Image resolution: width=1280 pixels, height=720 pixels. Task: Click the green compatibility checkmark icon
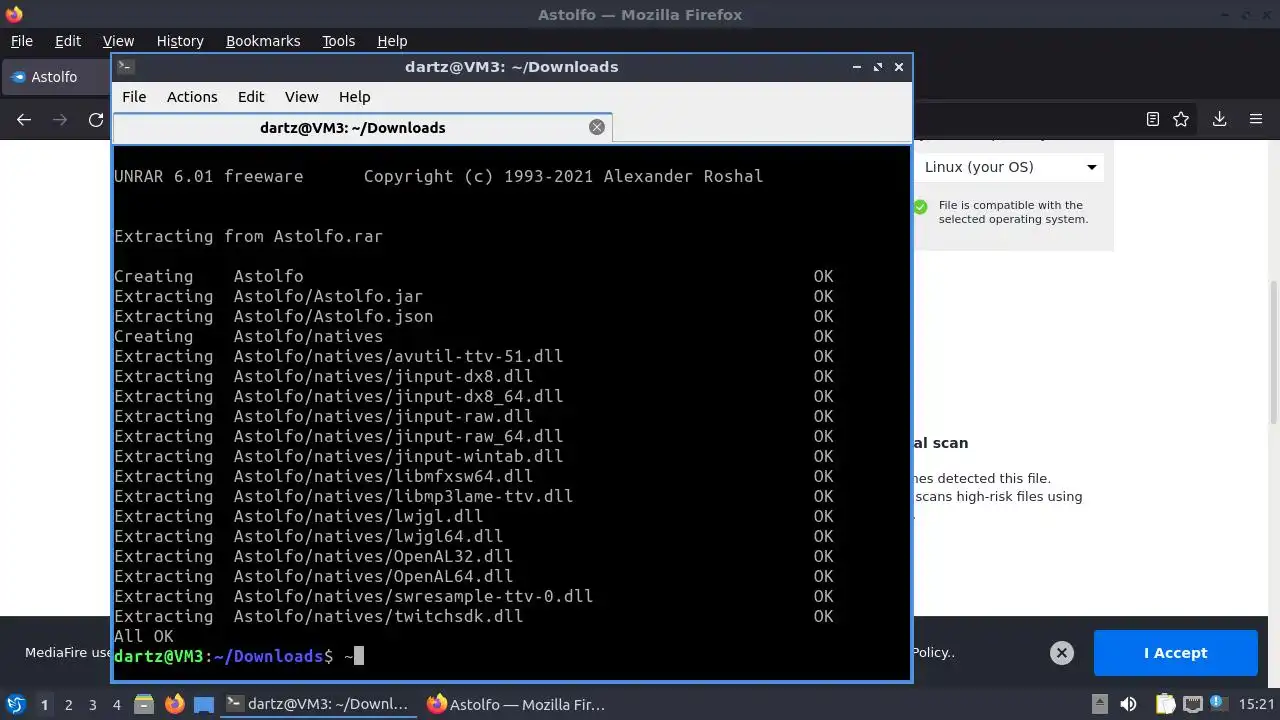click(x=920, y=207)
